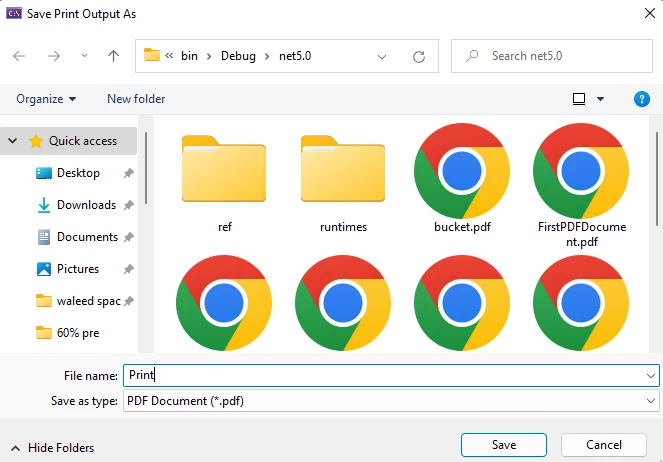Select Downloads in the navigation pane

click(x=86, y=205)
